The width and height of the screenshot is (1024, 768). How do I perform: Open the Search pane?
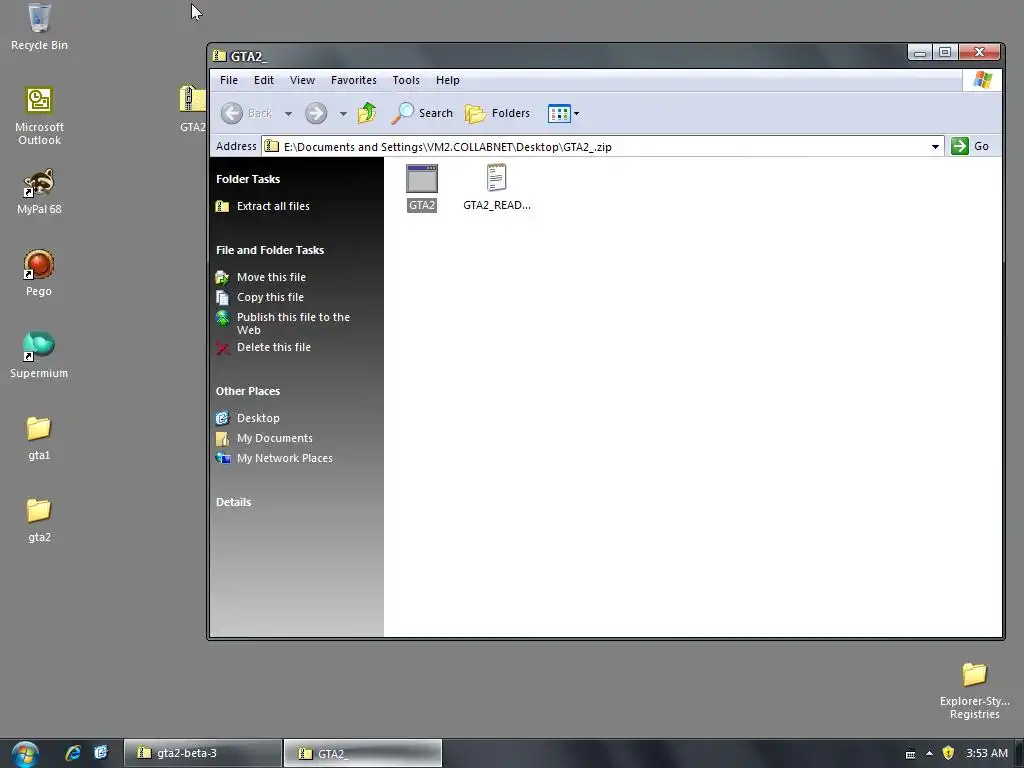click(423, 113)
